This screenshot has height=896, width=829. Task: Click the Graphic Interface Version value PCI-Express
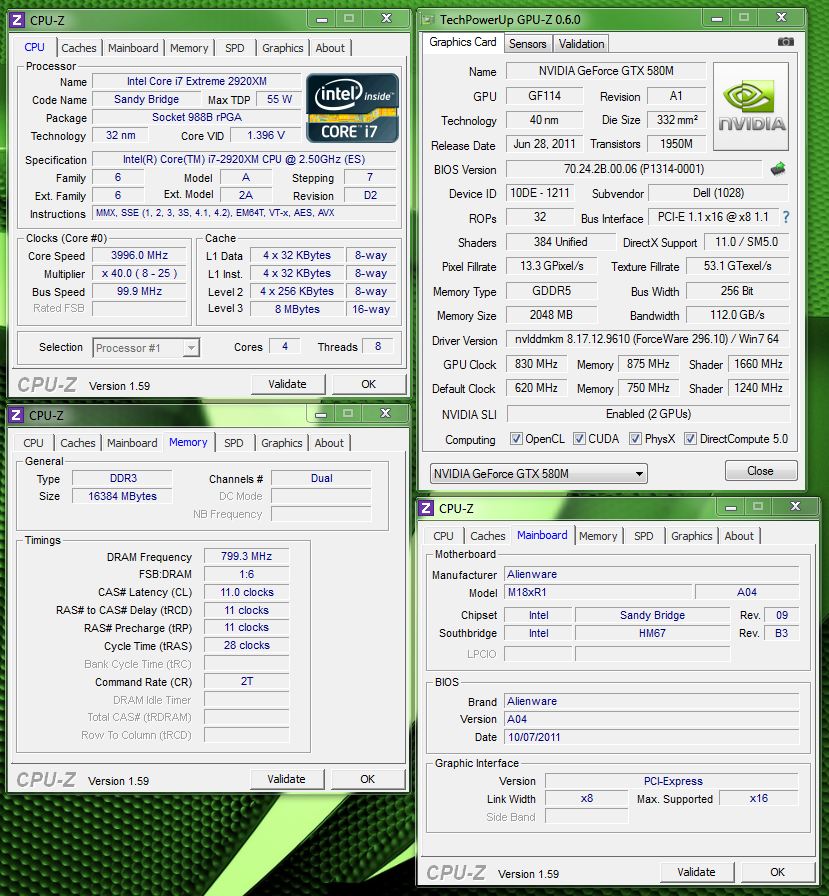click(672, 781)
